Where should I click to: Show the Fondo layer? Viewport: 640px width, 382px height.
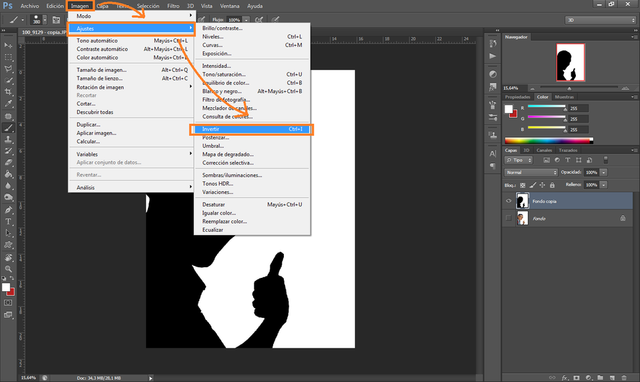click(509, 218)
